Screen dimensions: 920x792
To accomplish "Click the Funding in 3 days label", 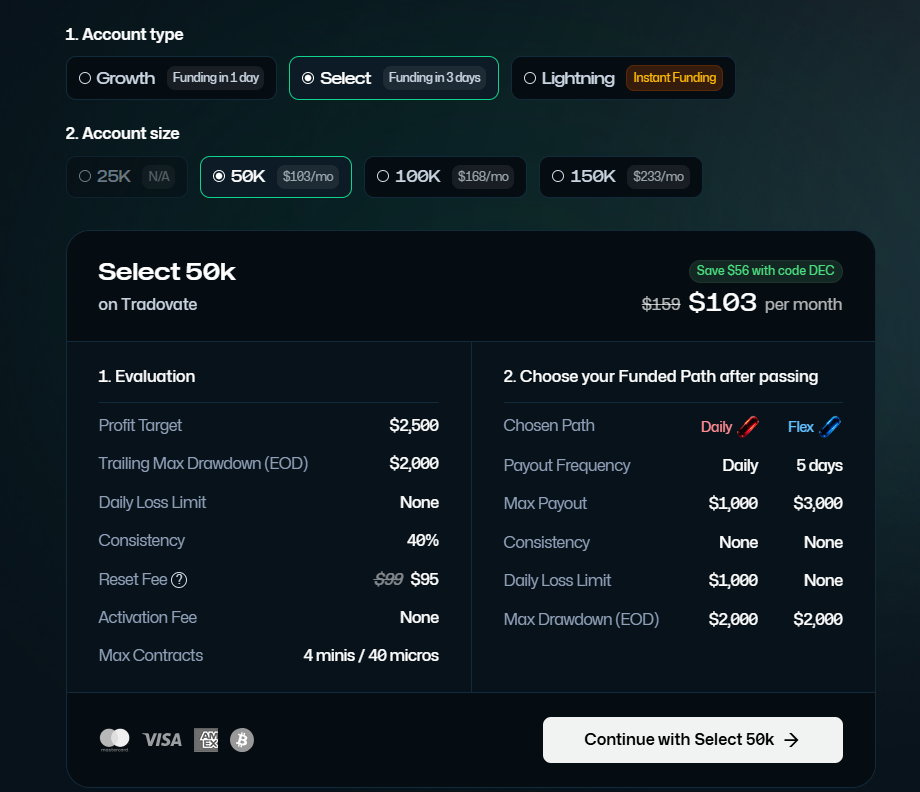I will (437, 77).
